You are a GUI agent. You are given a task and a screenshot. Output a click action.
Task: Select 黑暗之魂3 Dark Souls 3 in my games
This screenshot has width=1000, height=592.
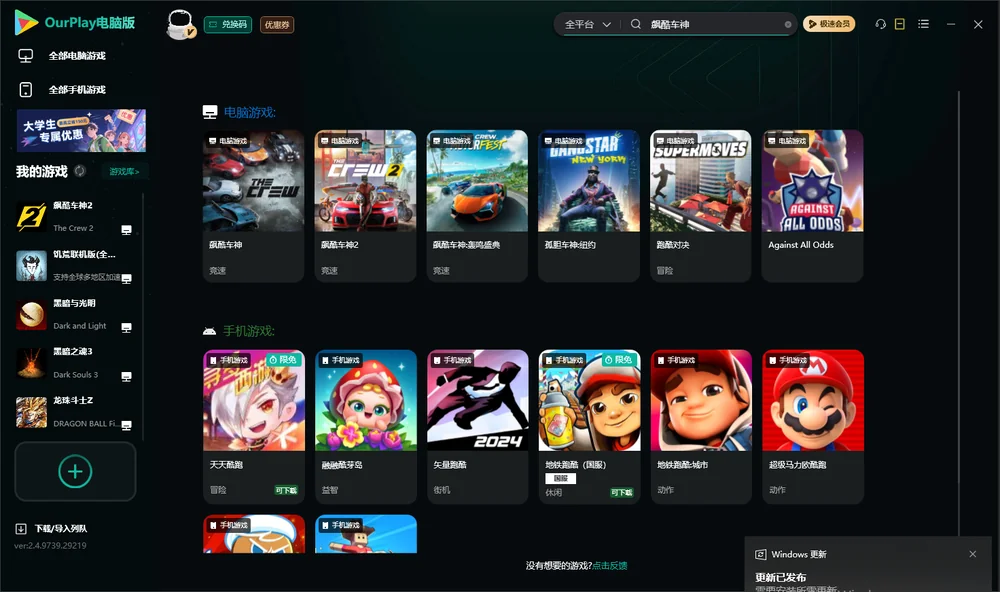pos(75,363)
